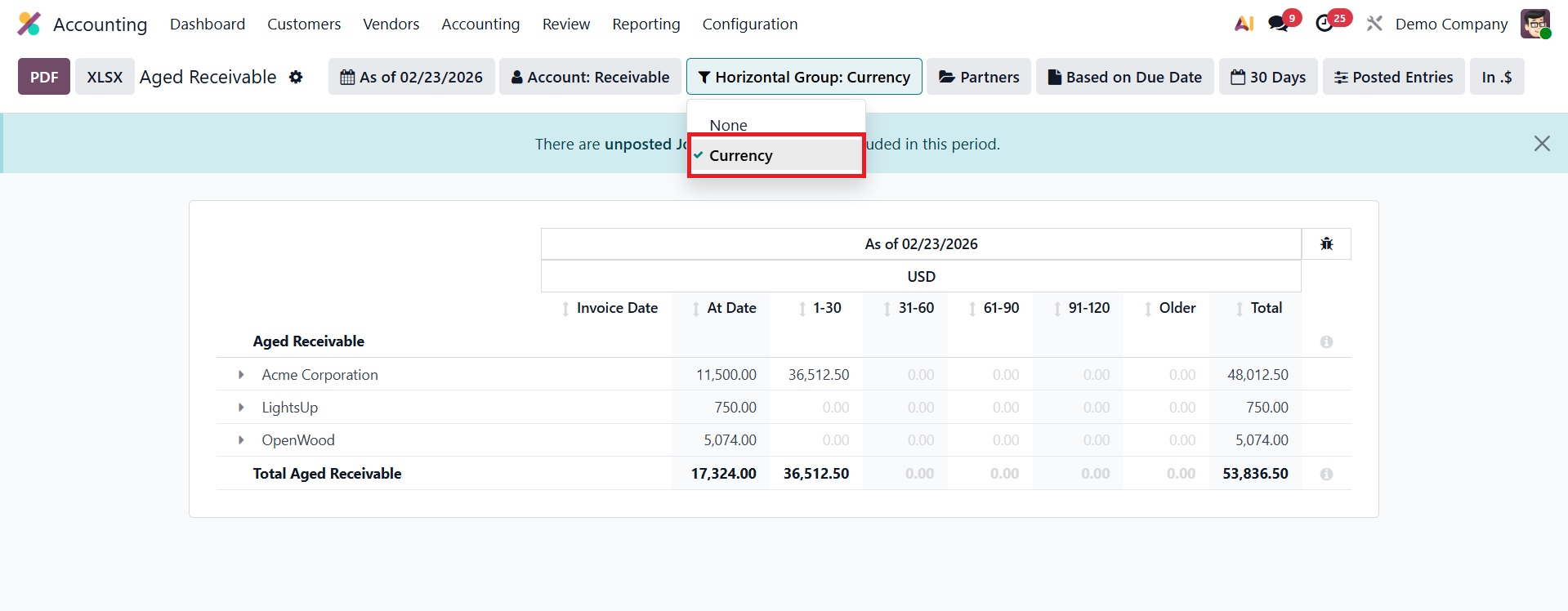Image resolution: width=1568 pixels, height=611 pixels.
Task: Expand the OpenWood row
Action: [241, 440]
